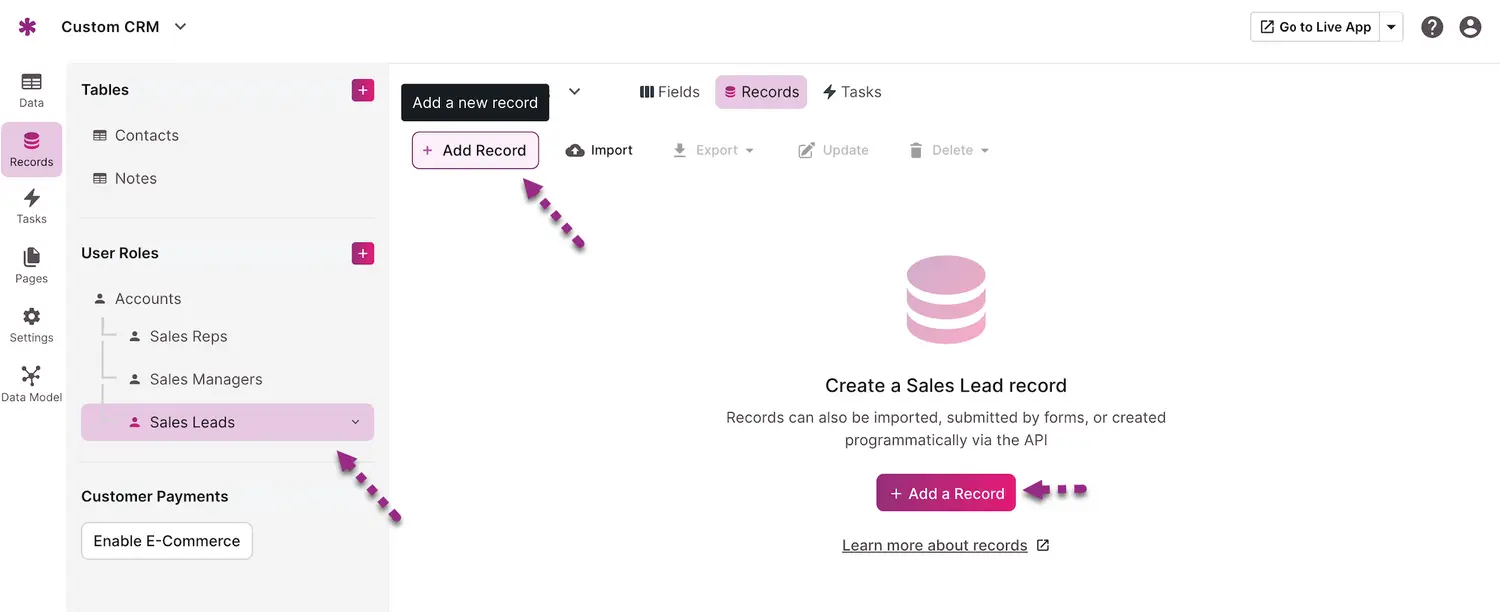Open the user account profile icon
The width and height of the screenshot is (1500, 612).
coord(1470,27)
